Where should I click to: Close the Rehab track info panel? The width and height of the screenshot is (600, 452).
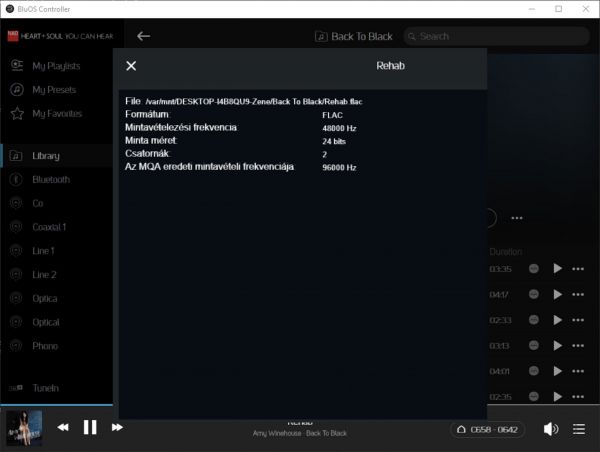coord(131,66)
